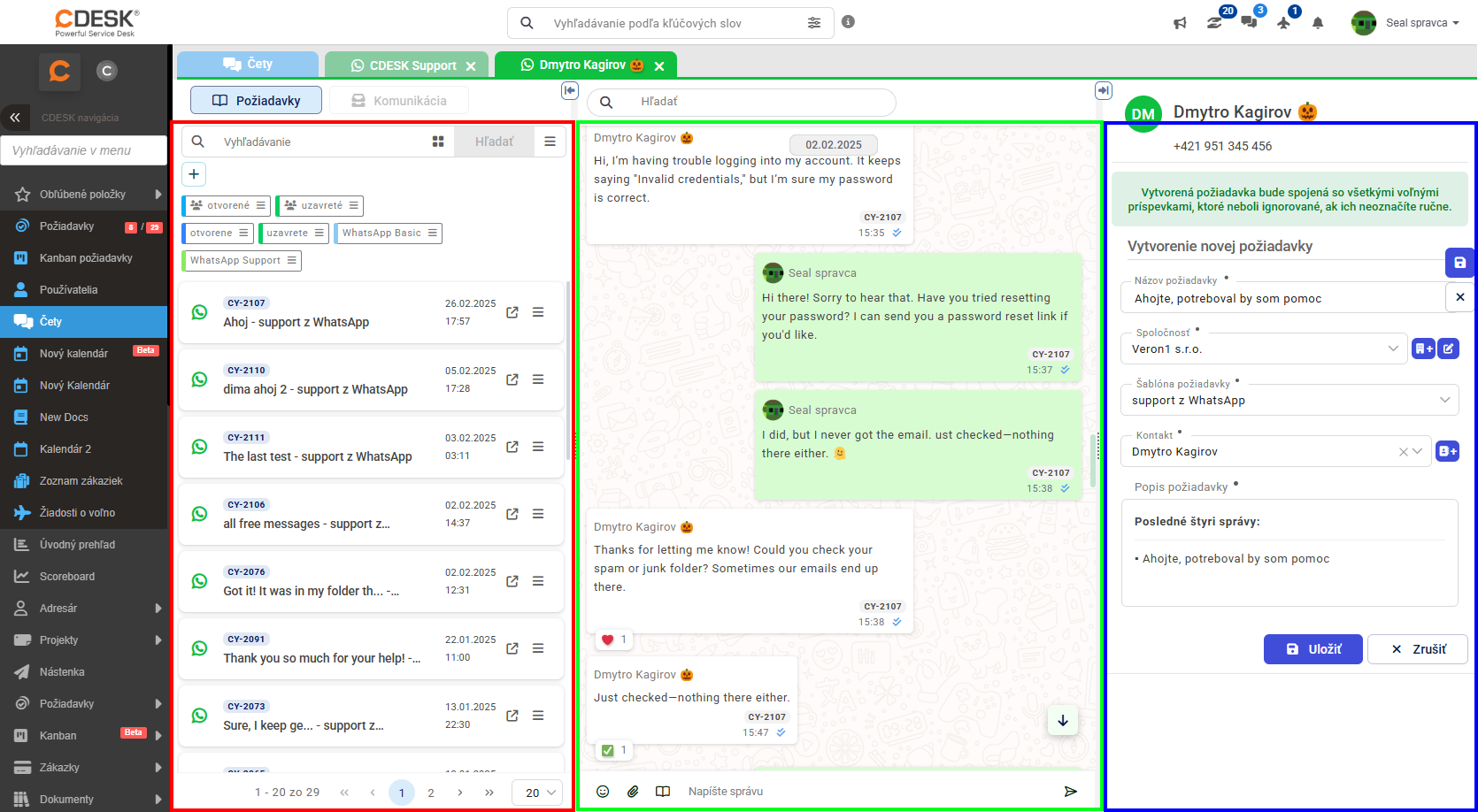This screenshot has height=812, width=1478.
Task: Toggle the WhatsApp Support filter chip
Action: [x=242, y=260]
